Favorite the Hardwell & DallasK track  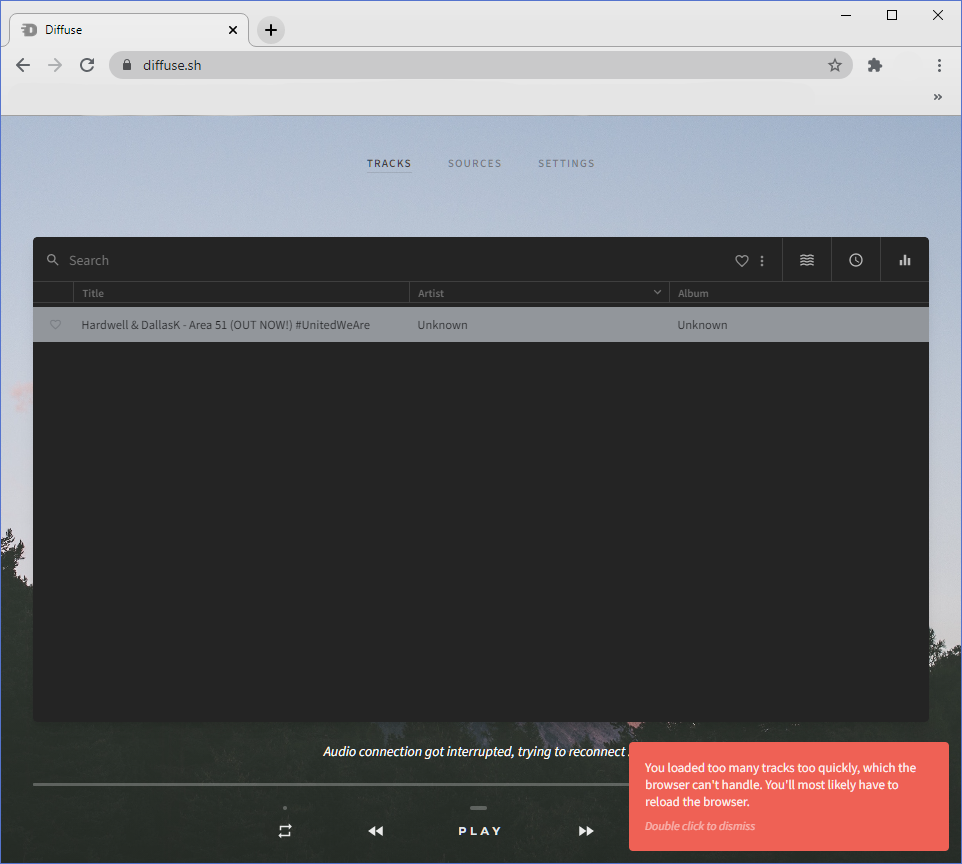pos(55,324)
